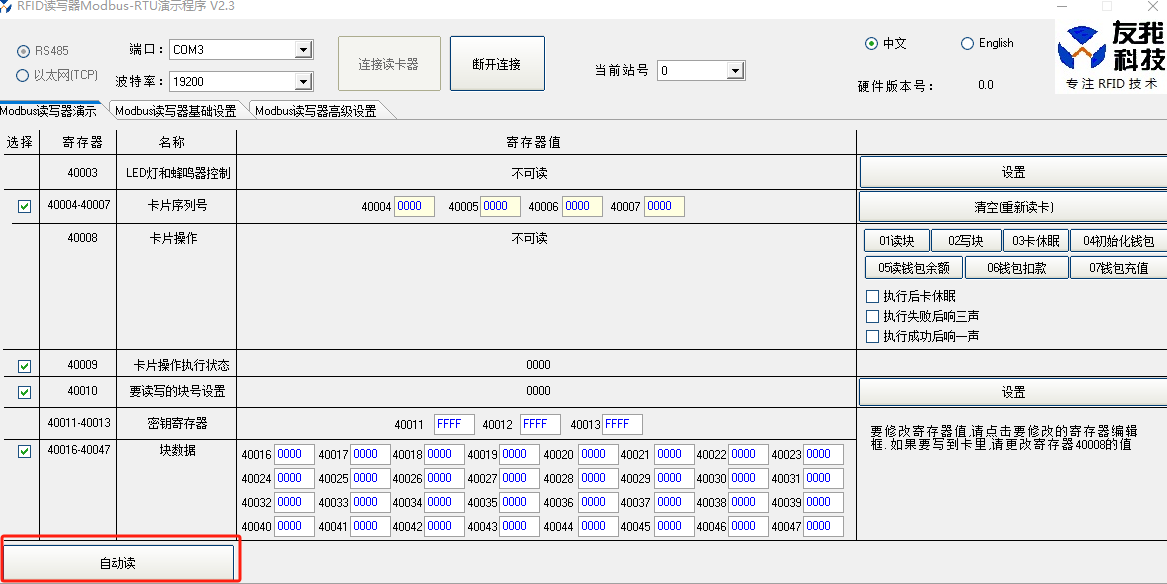Open the 端口 COM3 dropdown
1167x584 pixels.
301,48
